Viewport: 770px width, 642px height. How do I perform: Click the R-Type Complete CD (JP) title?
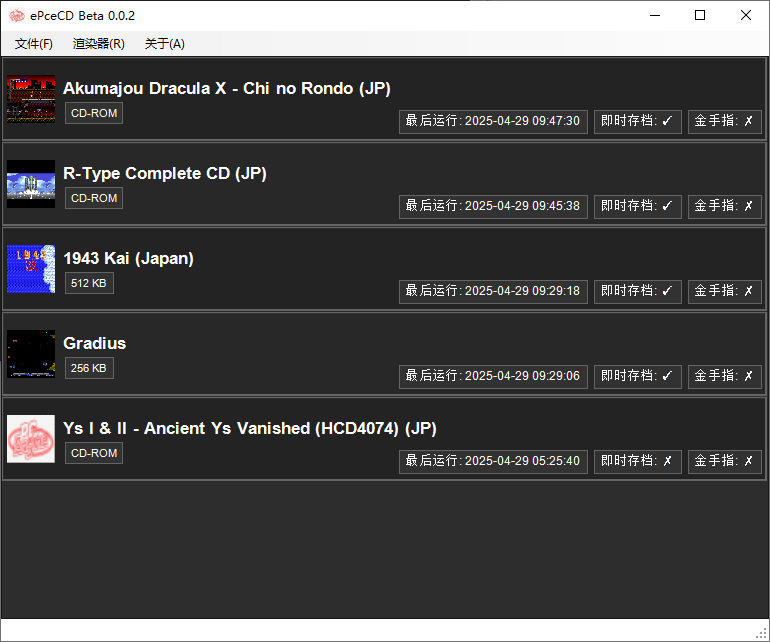tap(165, 173)
